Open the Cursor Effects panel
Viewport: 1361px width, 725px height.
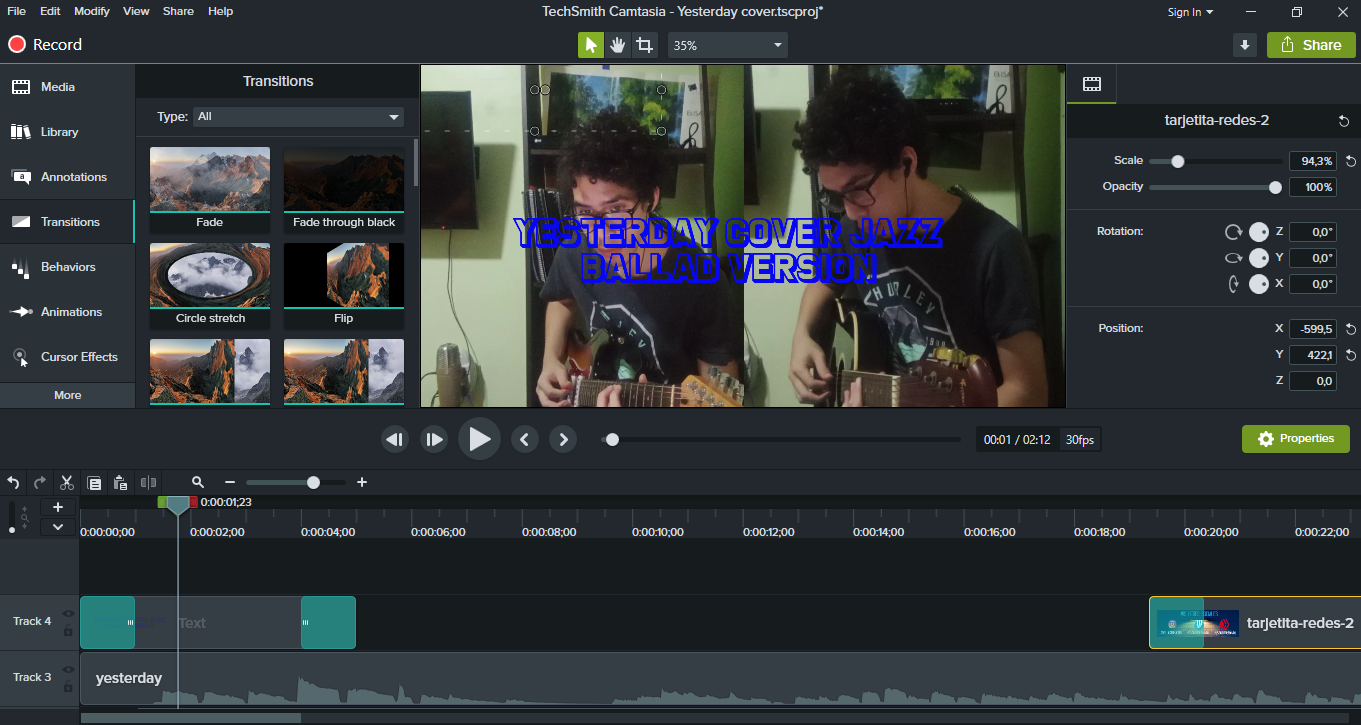tap(67, 357)
